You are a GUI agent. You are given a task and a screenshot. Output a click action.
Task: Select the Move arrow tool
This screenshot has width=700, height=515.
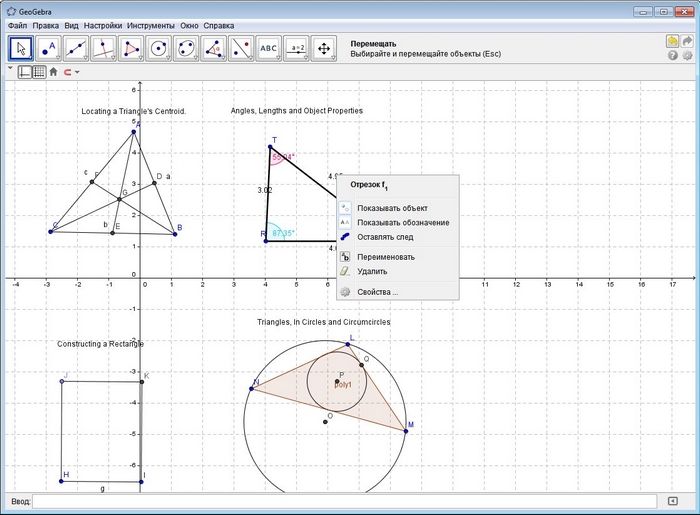point(21,48)
